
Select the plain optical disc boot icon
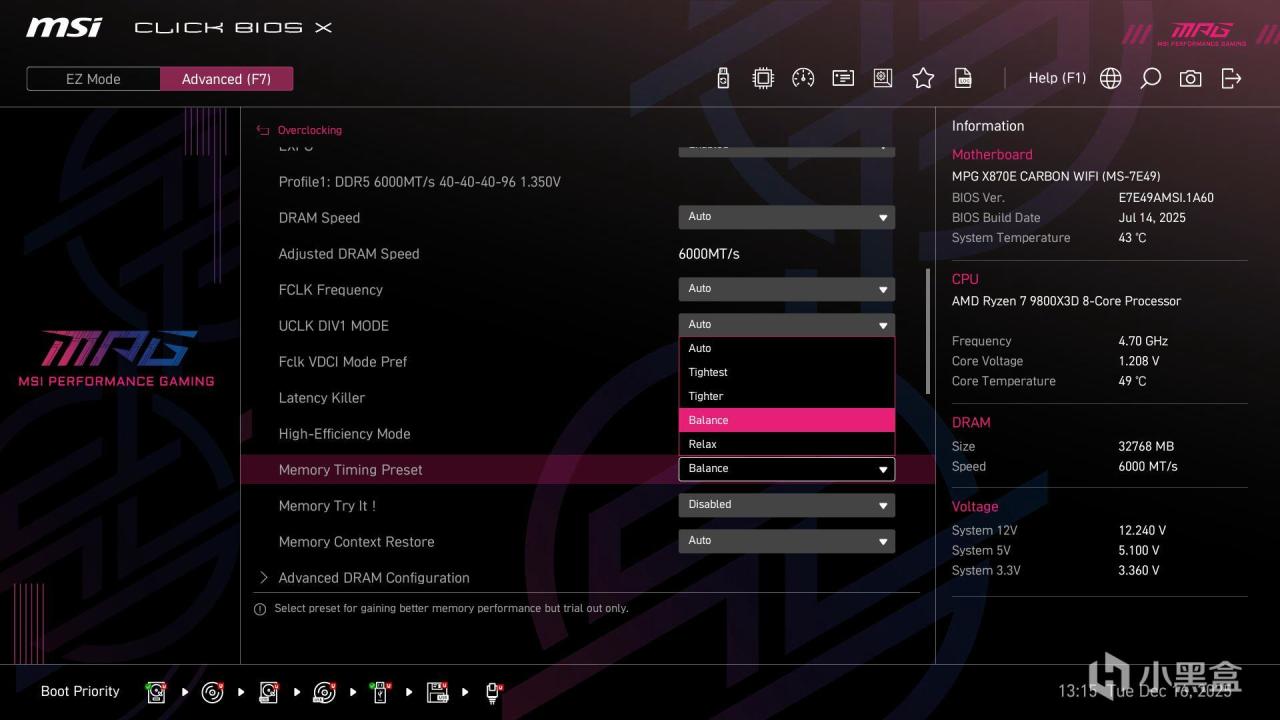pos(212,692)
